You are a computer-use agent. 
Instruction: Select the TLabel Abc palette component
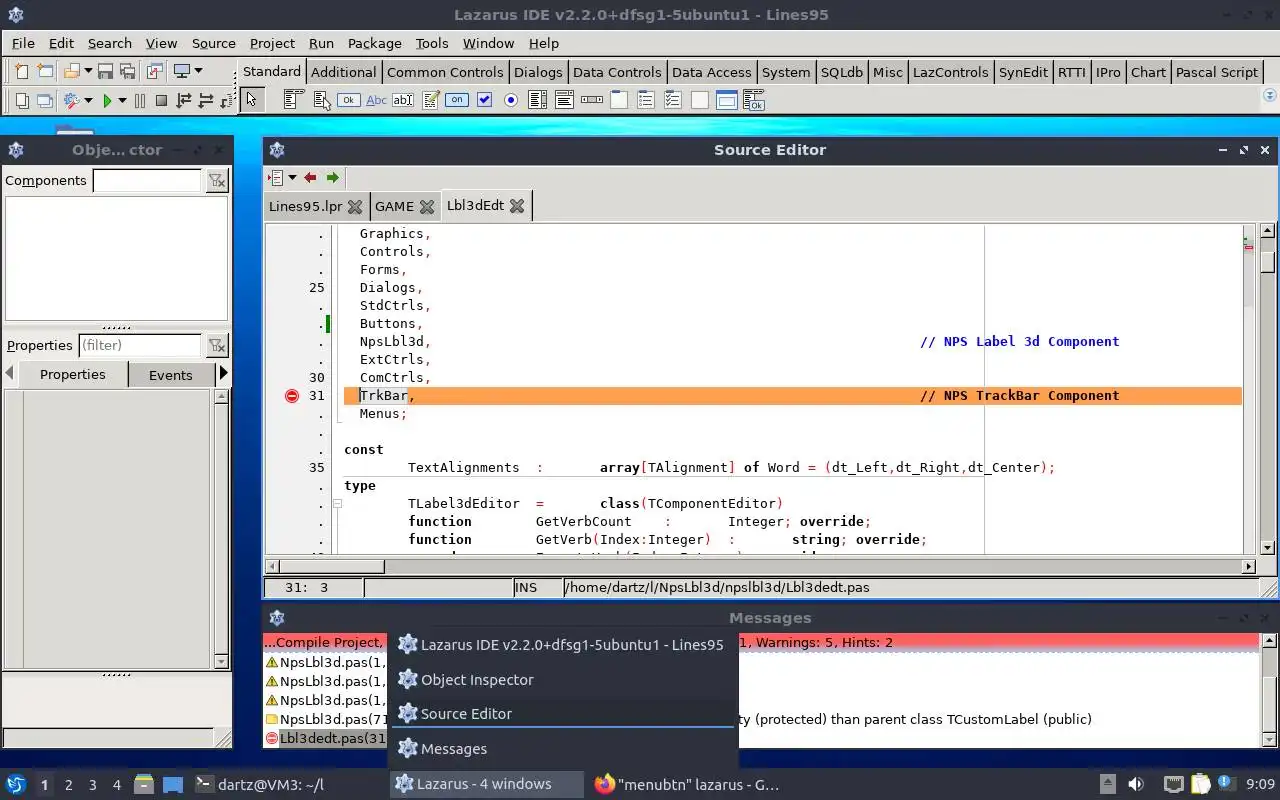pos(376,99)
